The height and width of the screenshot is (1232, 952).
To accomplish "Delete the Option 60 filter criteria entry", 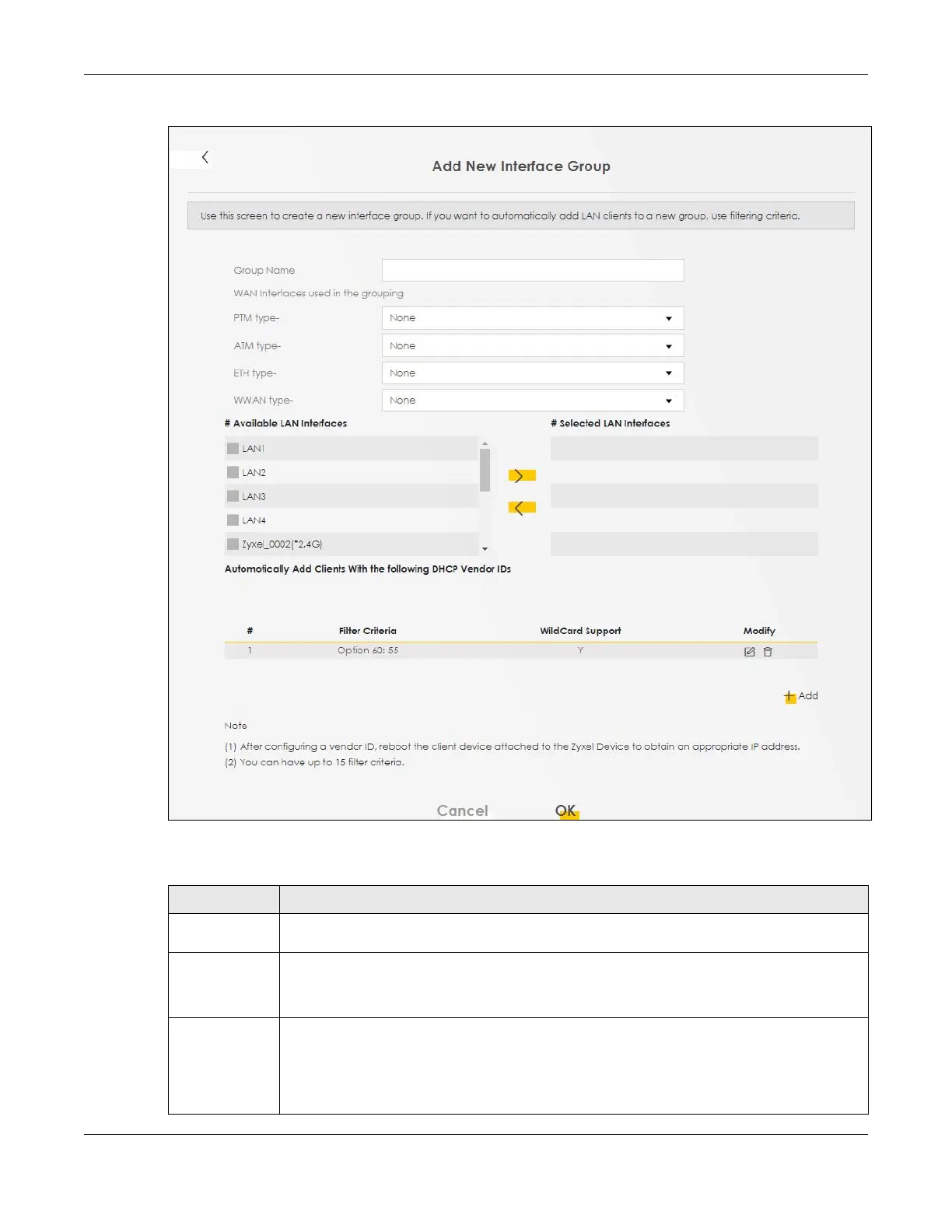I will tap(768, 652).
